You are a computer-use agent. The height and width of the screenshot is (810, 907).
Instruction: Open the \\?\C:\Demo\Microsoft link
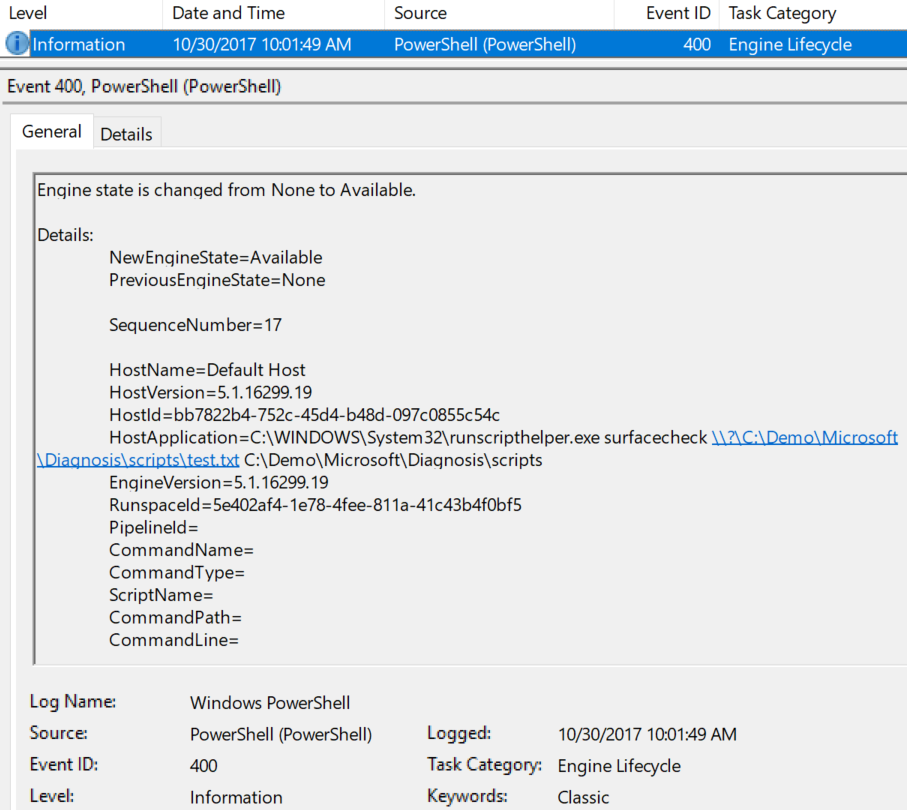pos(804,437)
